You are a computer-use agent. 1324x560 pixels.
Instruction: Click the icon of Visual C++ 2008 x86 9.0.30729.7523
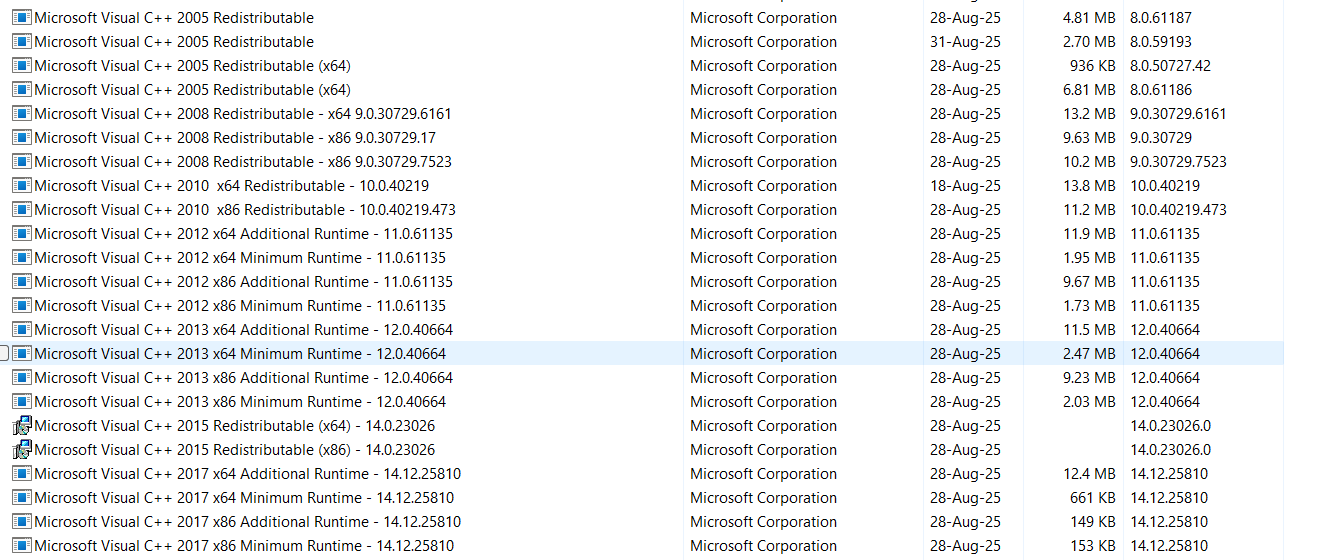(x=22, y=162)
